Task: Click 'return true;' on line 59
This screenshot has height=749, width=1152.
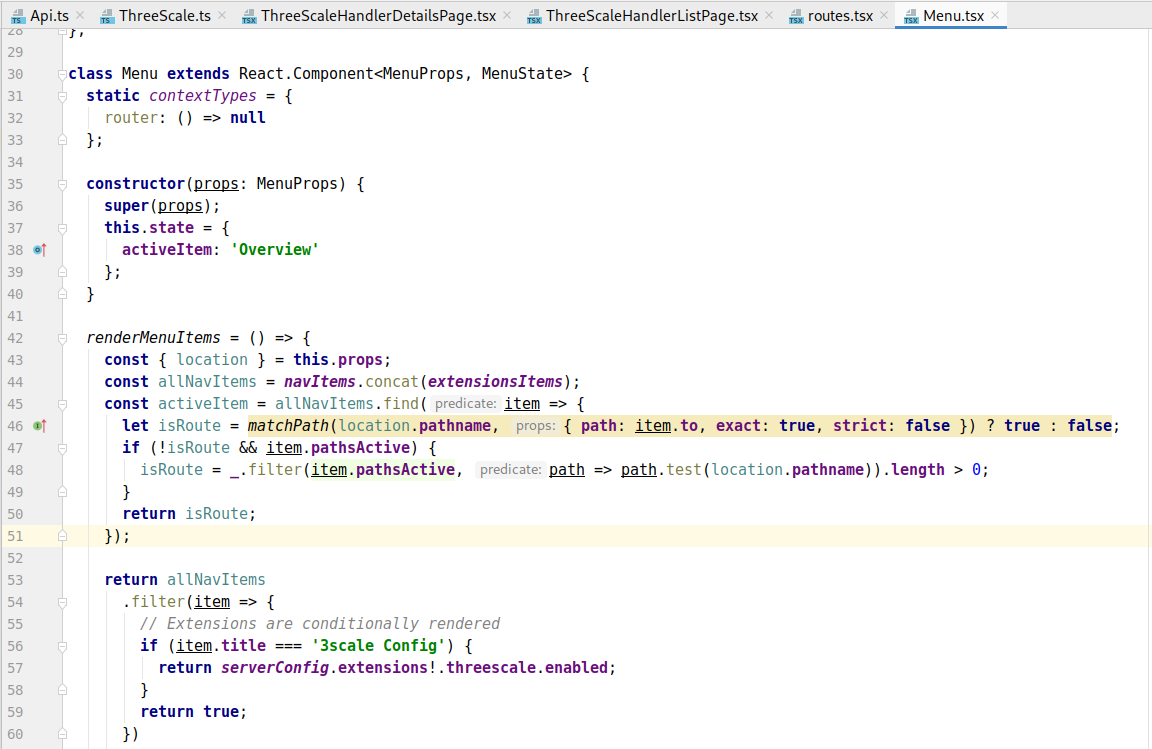Action: (193, 712)
